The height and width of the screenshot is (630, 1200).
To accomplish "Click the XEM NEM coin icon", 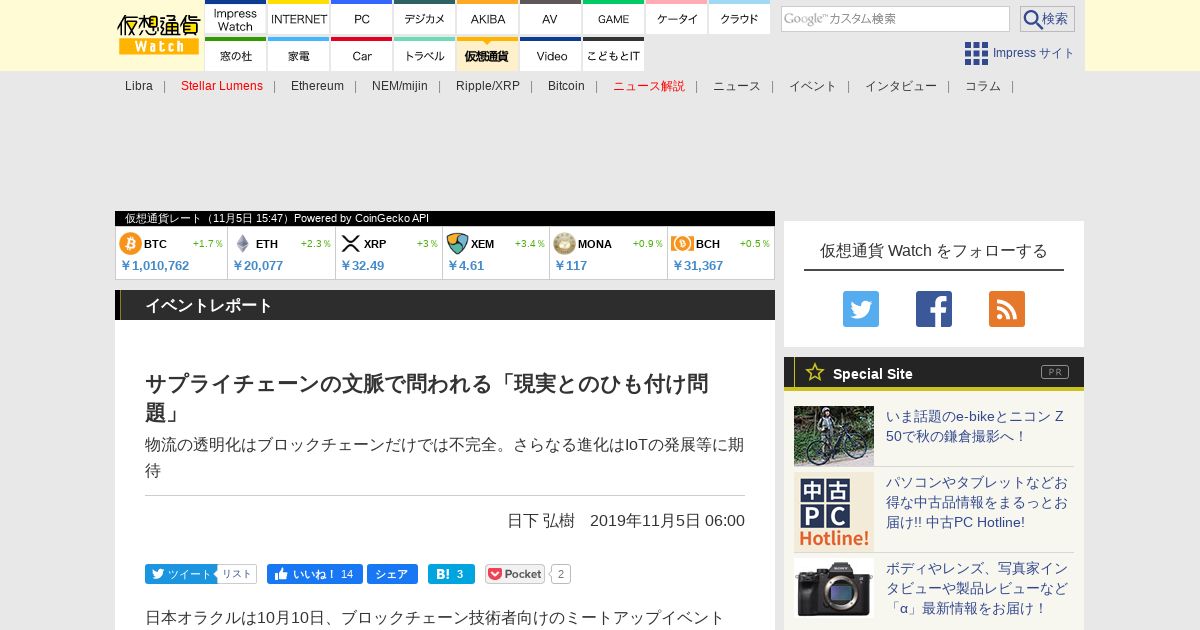I will [457, 244].
